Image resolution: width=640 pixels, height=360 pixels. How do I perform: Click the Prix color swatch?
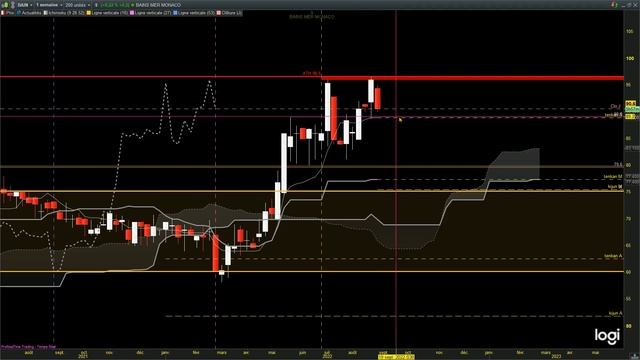pyautogui.click(x=2, y=13)
